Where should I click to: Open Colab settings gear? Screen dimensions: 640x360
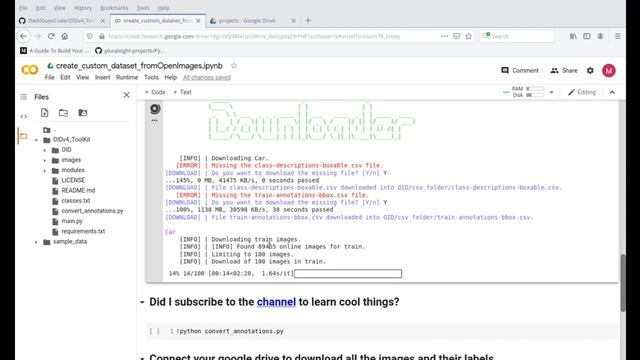coord(590,71)
